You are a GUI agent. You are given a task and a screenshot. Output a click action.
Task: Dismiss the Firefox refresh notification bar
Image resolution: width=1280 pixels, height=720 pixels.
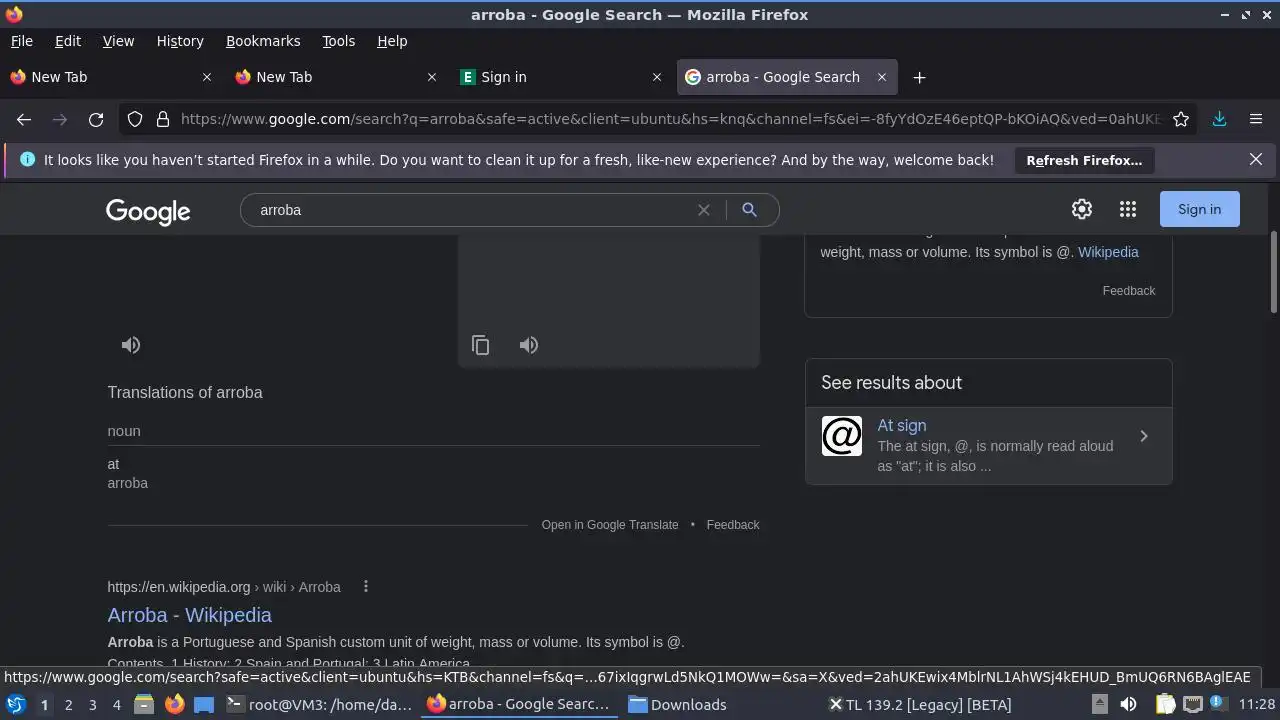1256,159
